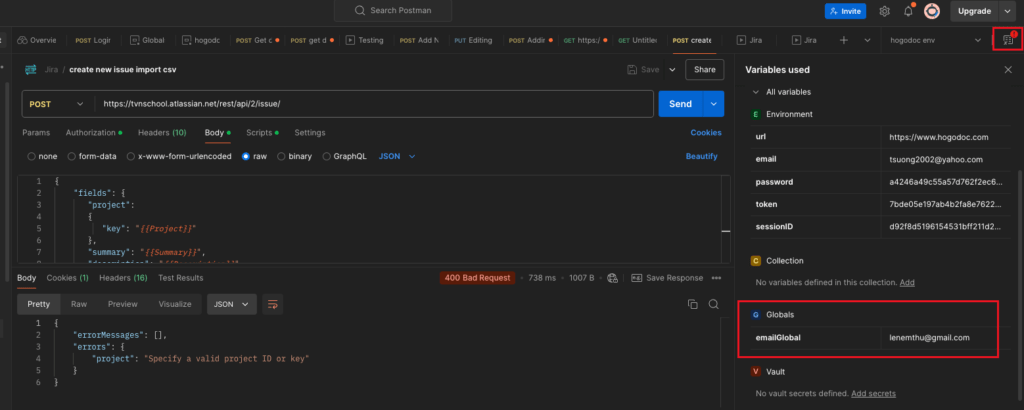
Task: Click the Invite button
Action: coord(845,11)
